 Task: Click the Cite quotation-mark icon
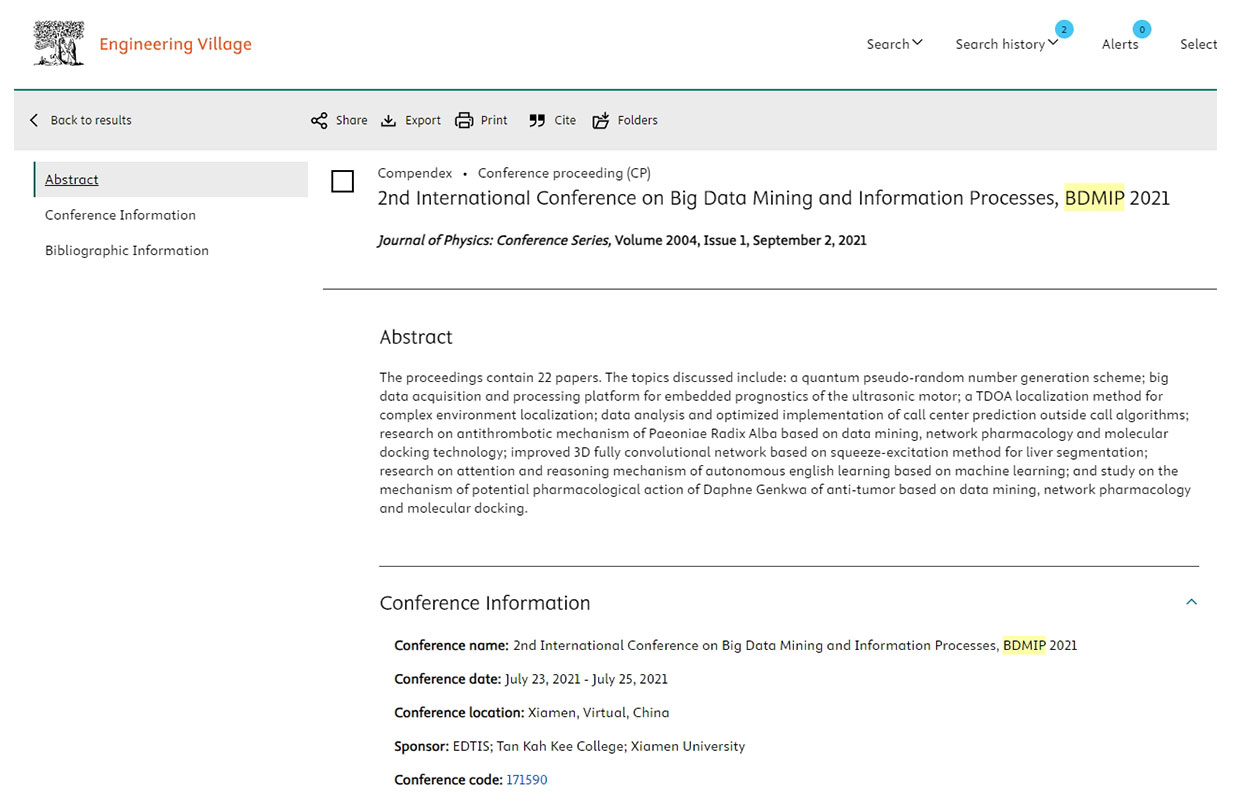(x=537, y=120)
